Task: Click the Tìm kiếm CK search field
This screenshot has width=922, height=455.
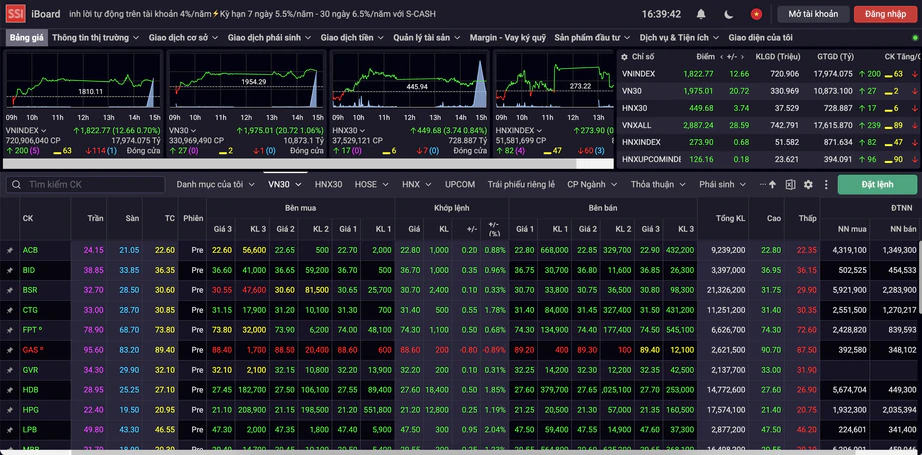Action: pos(86,185)
